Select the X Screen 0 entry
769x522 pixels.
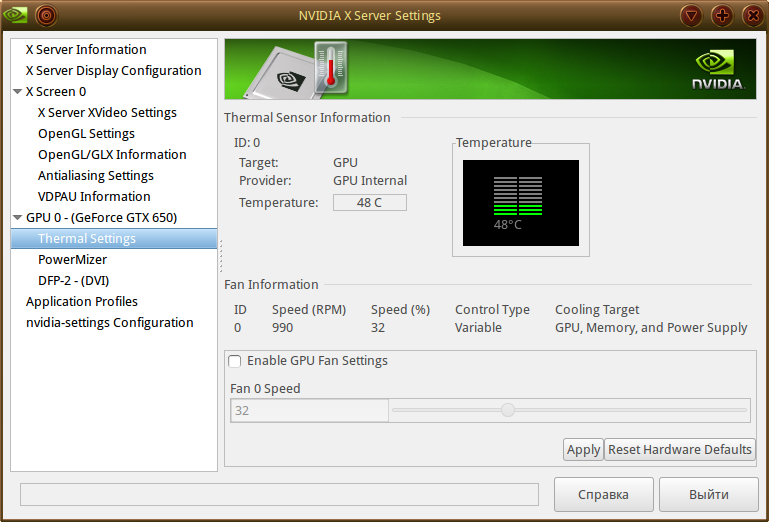point(56,92)
